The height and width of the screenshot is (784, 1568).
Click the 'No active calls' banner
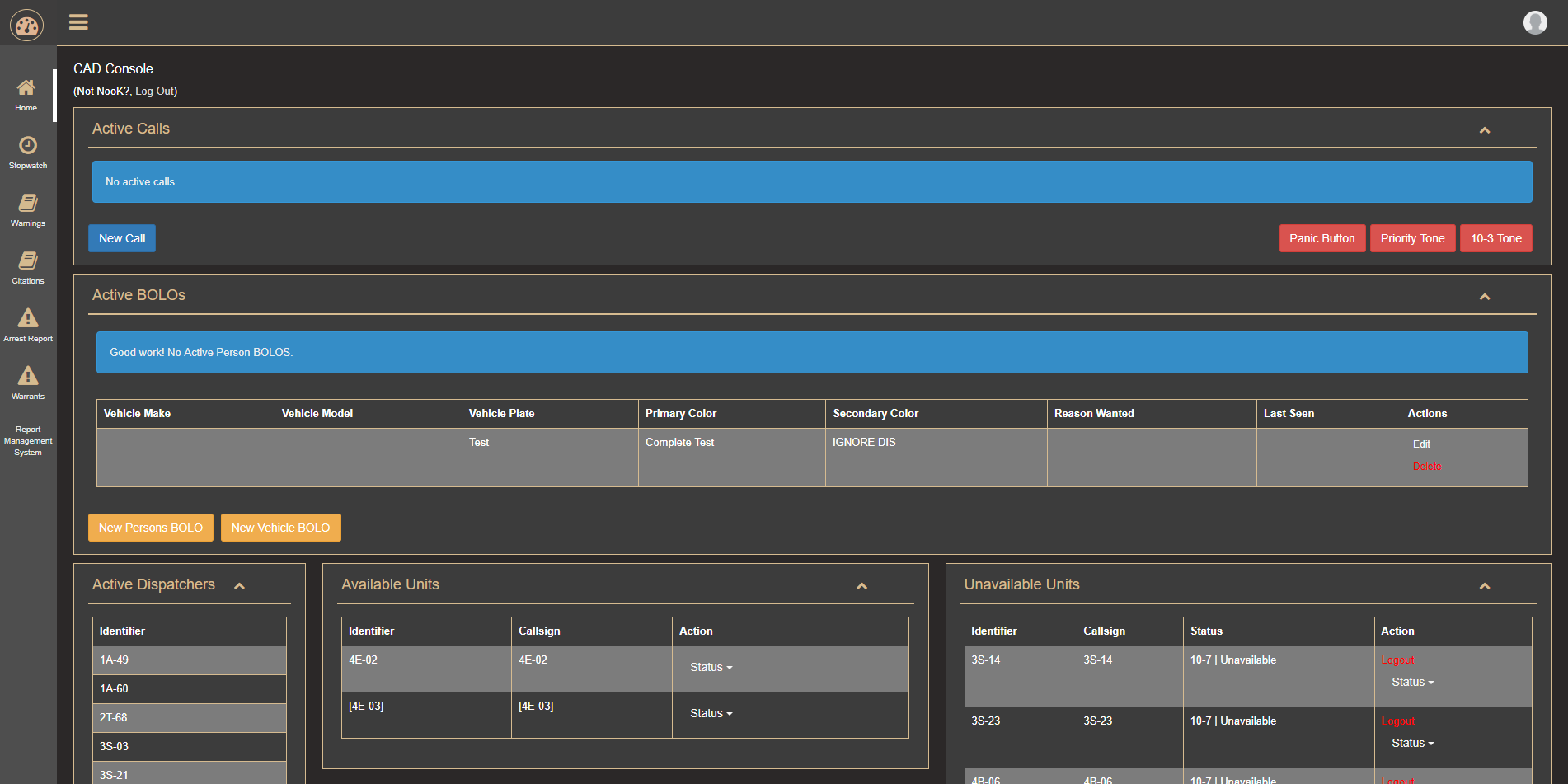[x=812, y=182]
